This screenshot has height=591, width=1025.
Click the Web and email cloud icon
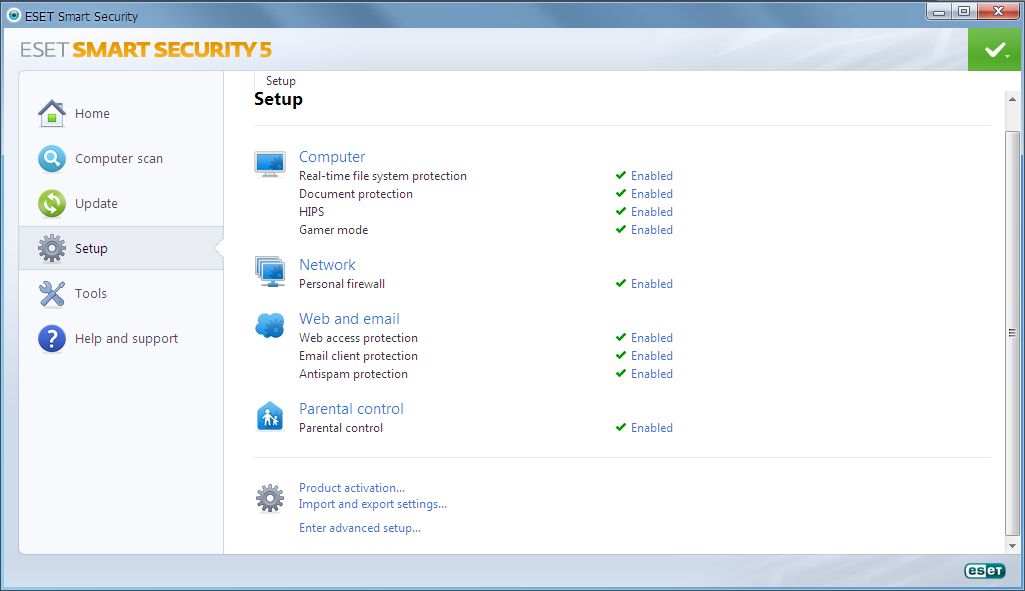[x=270, y=325]
